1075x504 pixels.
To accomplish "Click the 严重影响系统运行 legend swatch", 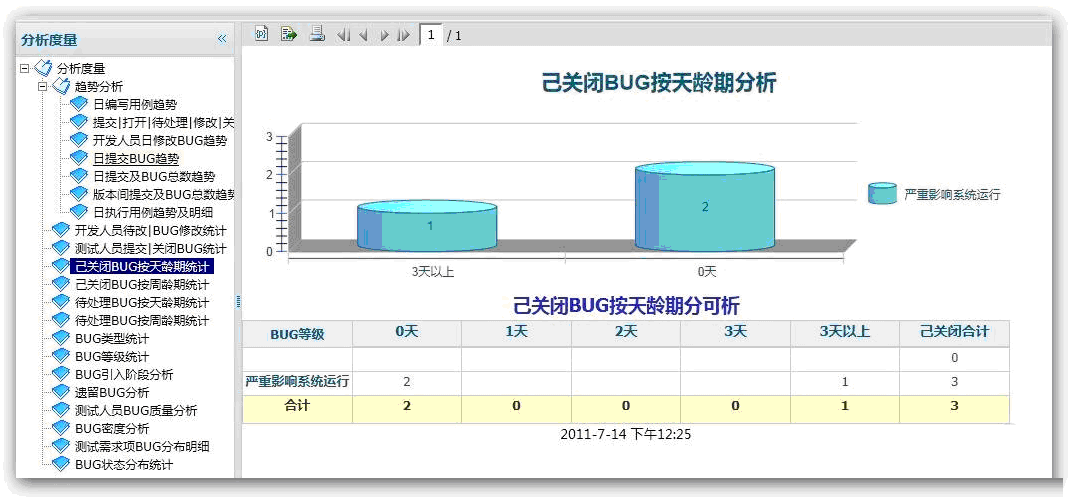I will (882, 193).
